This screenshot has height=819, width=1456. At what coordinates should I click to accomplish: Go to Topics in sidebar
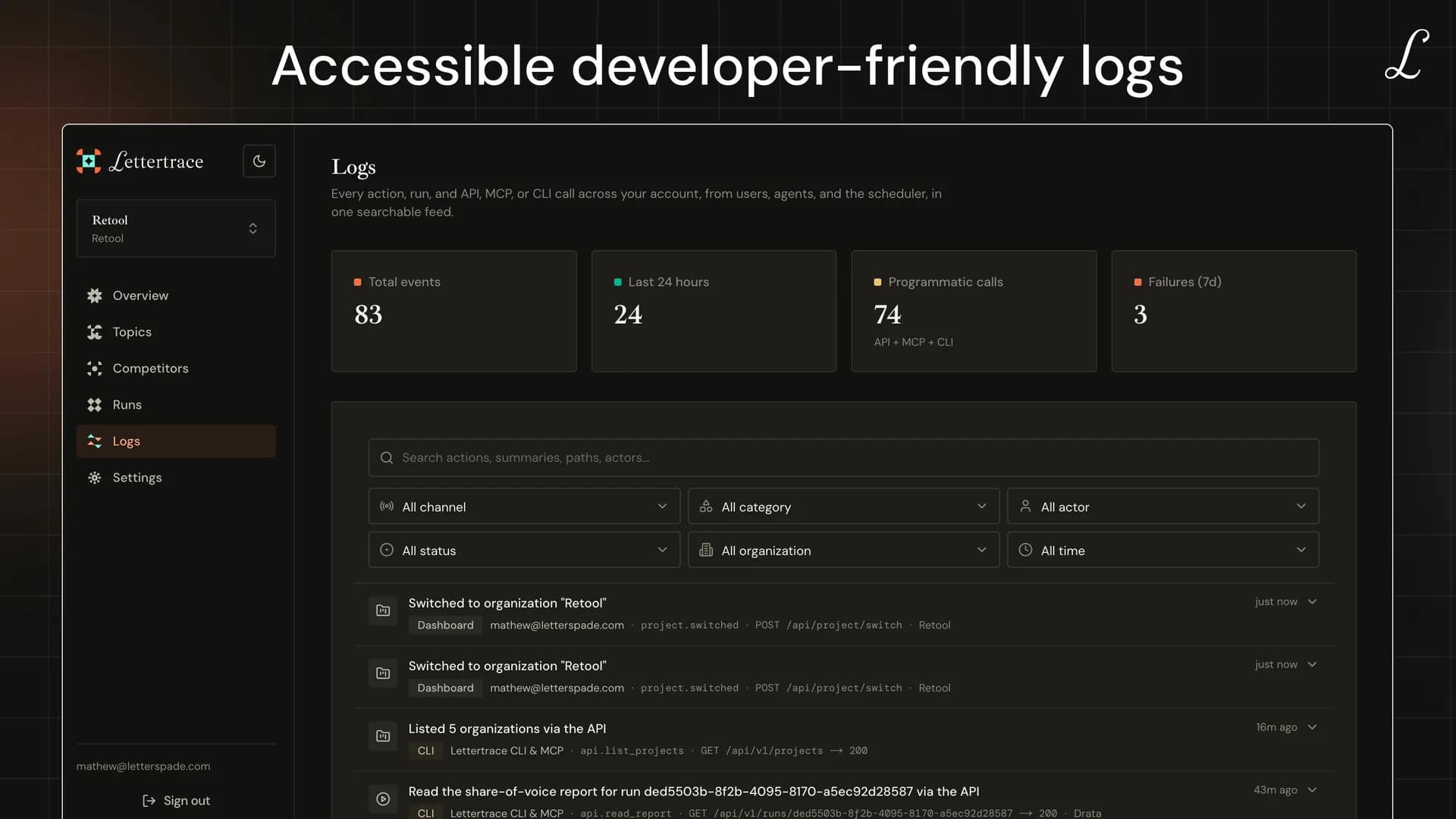176,332
